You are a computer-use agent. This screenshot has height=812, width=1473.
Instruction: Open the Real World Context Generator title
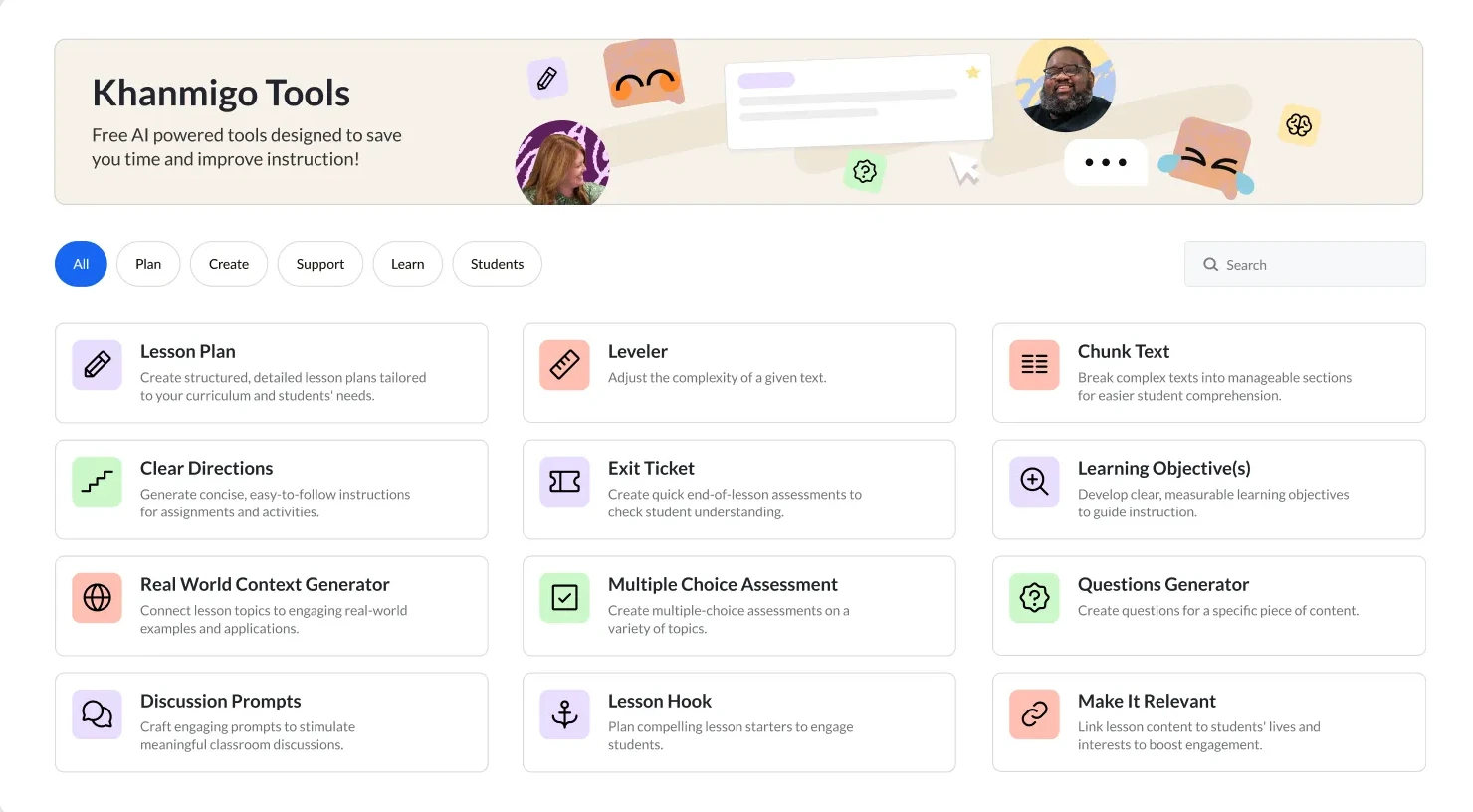coord(265,584)
